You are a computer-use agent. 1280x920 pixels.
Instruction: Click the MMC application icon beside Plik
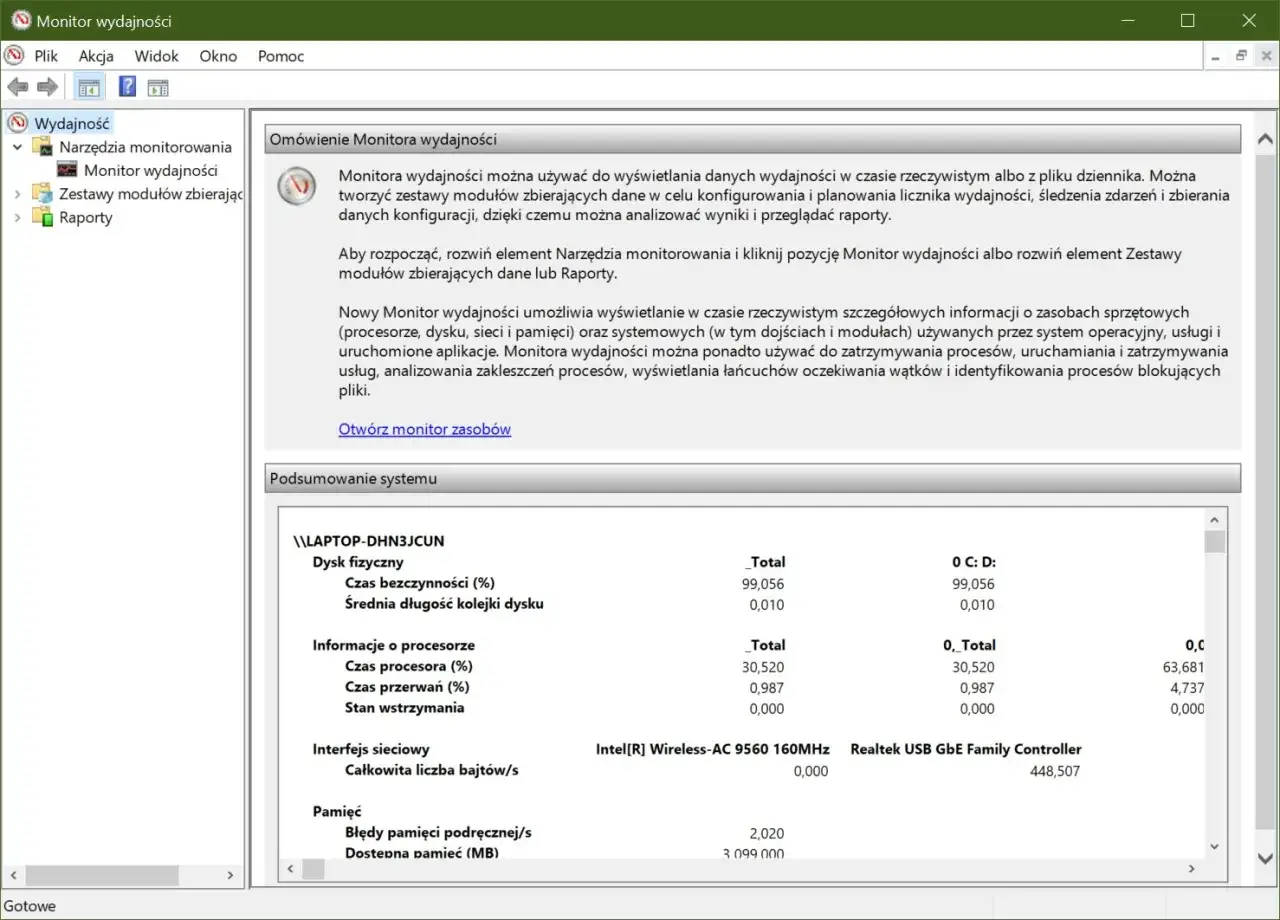[12, 55]
